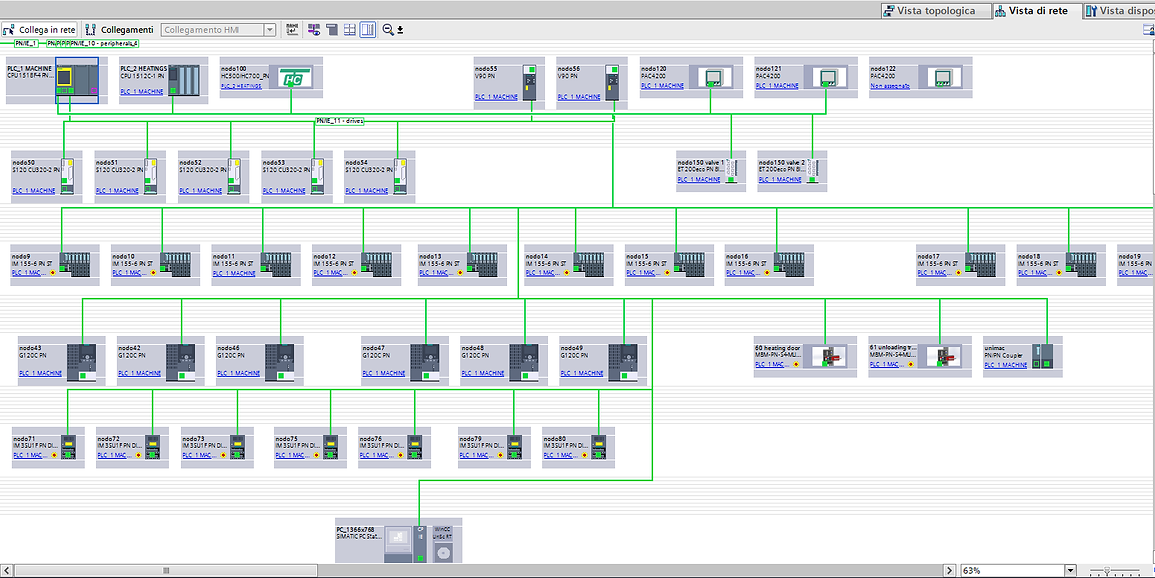Click the PLC_2 HEATINGS link on nodo100
Screen dimensions: 1155x578
242,86
